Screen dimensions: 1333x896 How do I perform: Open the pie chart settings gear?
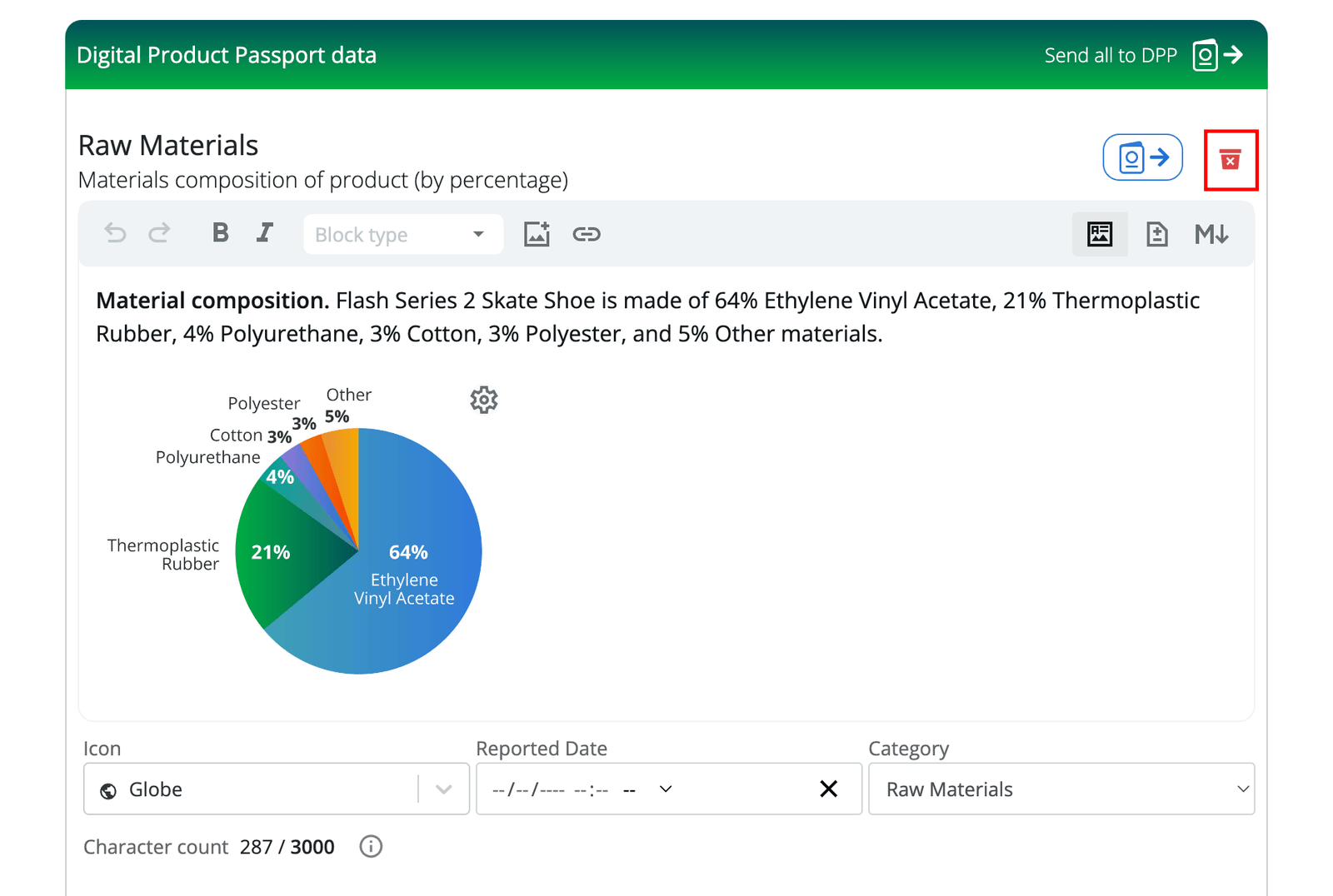pos(484,400)
